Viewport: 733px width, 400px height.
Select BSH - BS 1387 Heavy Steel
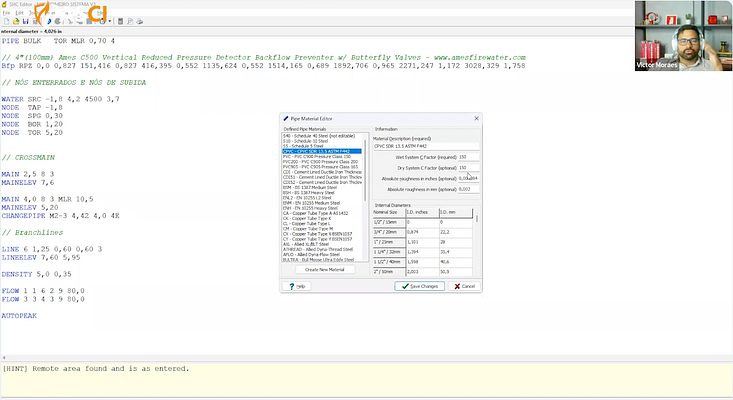(321, 193)
